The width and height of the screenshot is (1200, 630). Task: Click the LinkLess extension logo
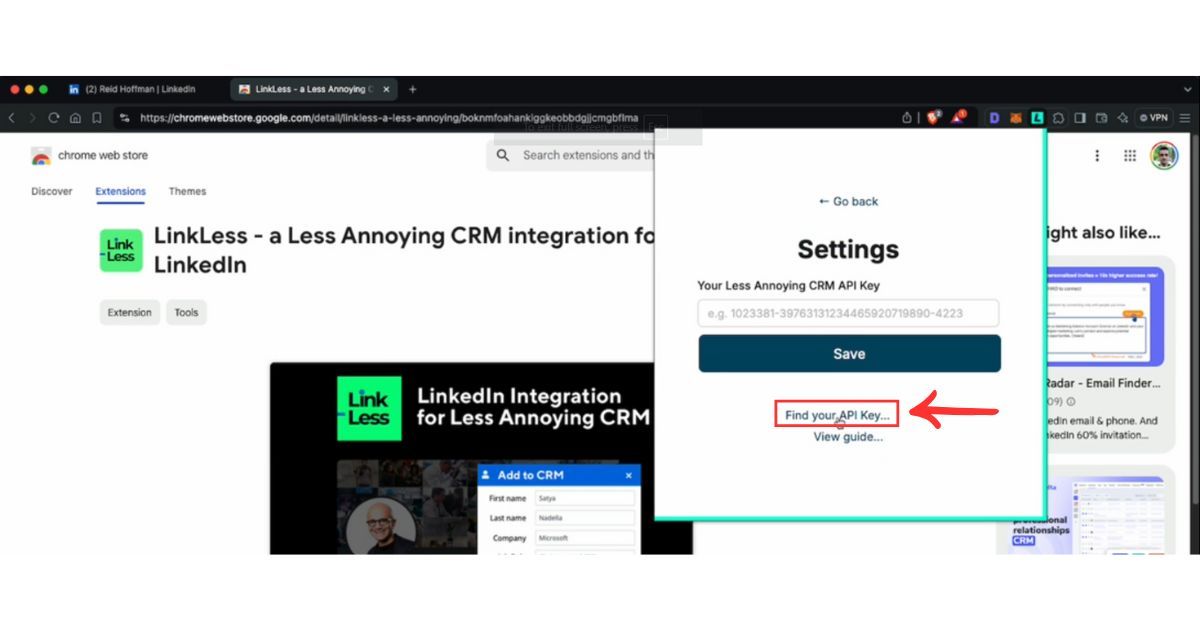[121, 250]
